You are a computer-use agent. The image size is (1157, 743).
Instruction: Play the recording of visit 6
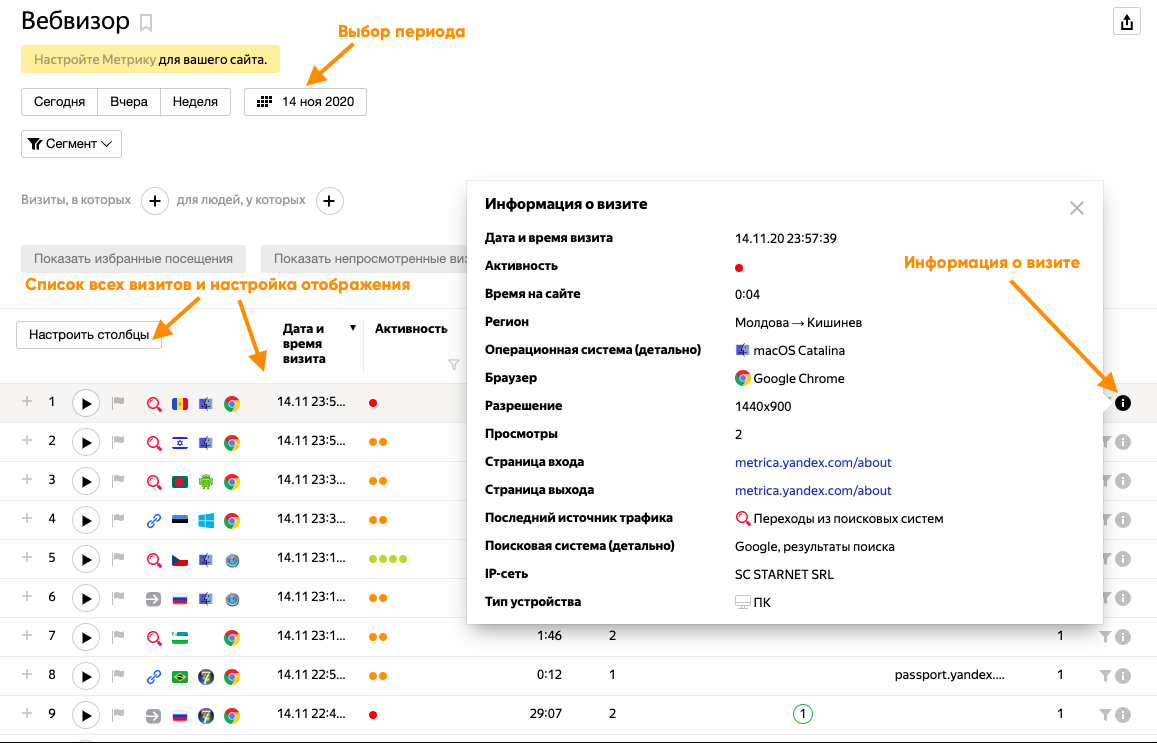pyautogui.click(x=86, y=598)
